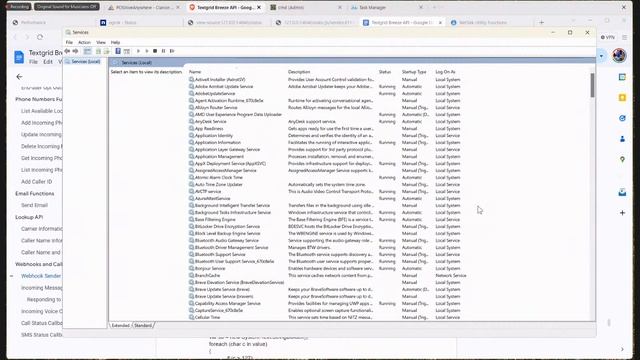This screenshot has width=640, height=360.
Task: Open the View menu in Services
Action: (x=101, y=42)
